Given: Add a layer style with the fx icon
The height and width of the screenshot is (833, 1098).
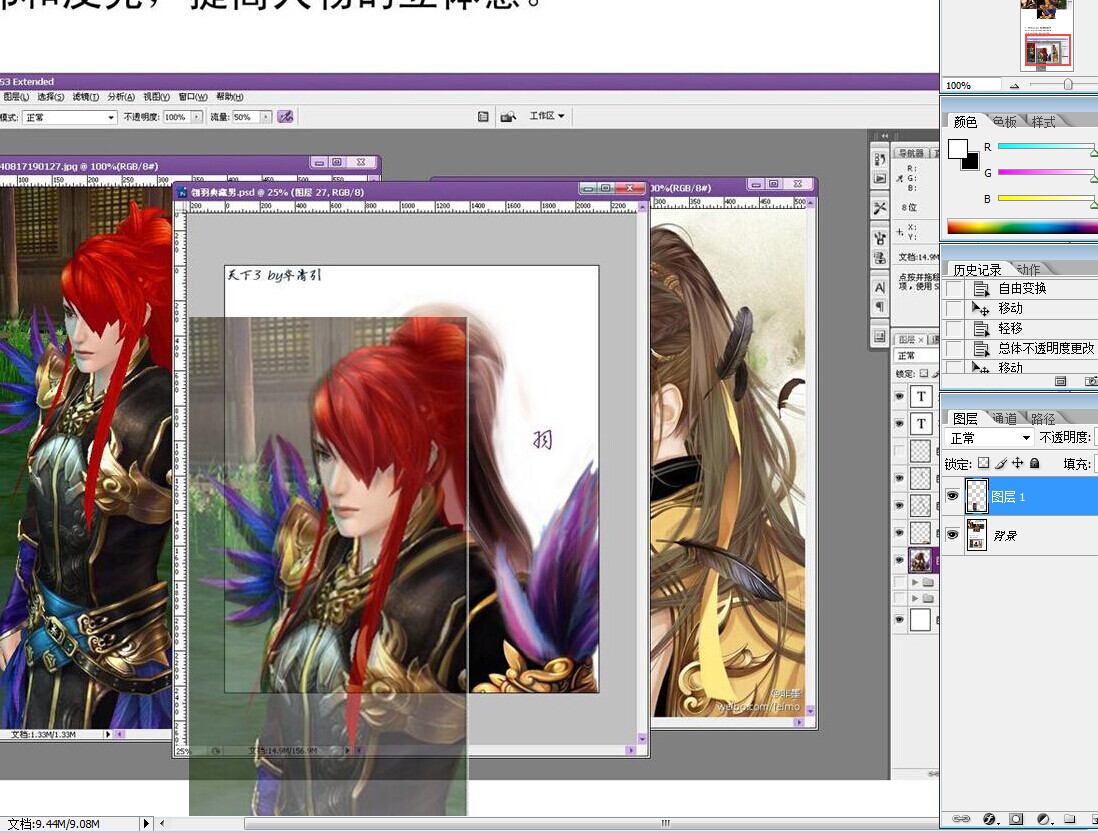Looking at the screenshot, I should (x=989, y=818).
